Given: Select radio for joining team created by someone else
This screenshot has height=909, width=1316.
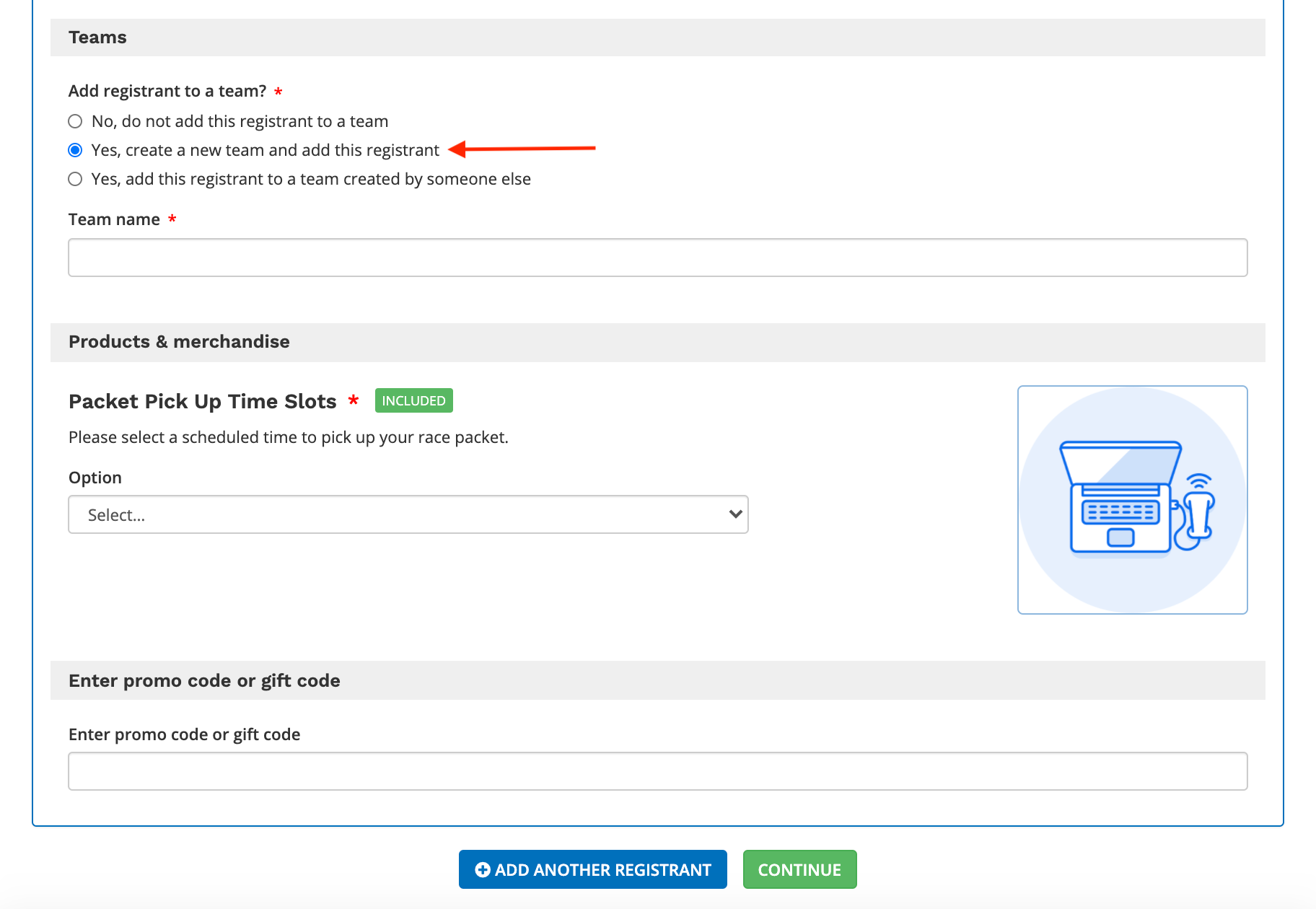Looking at the screenshot, I should point(75,179).
